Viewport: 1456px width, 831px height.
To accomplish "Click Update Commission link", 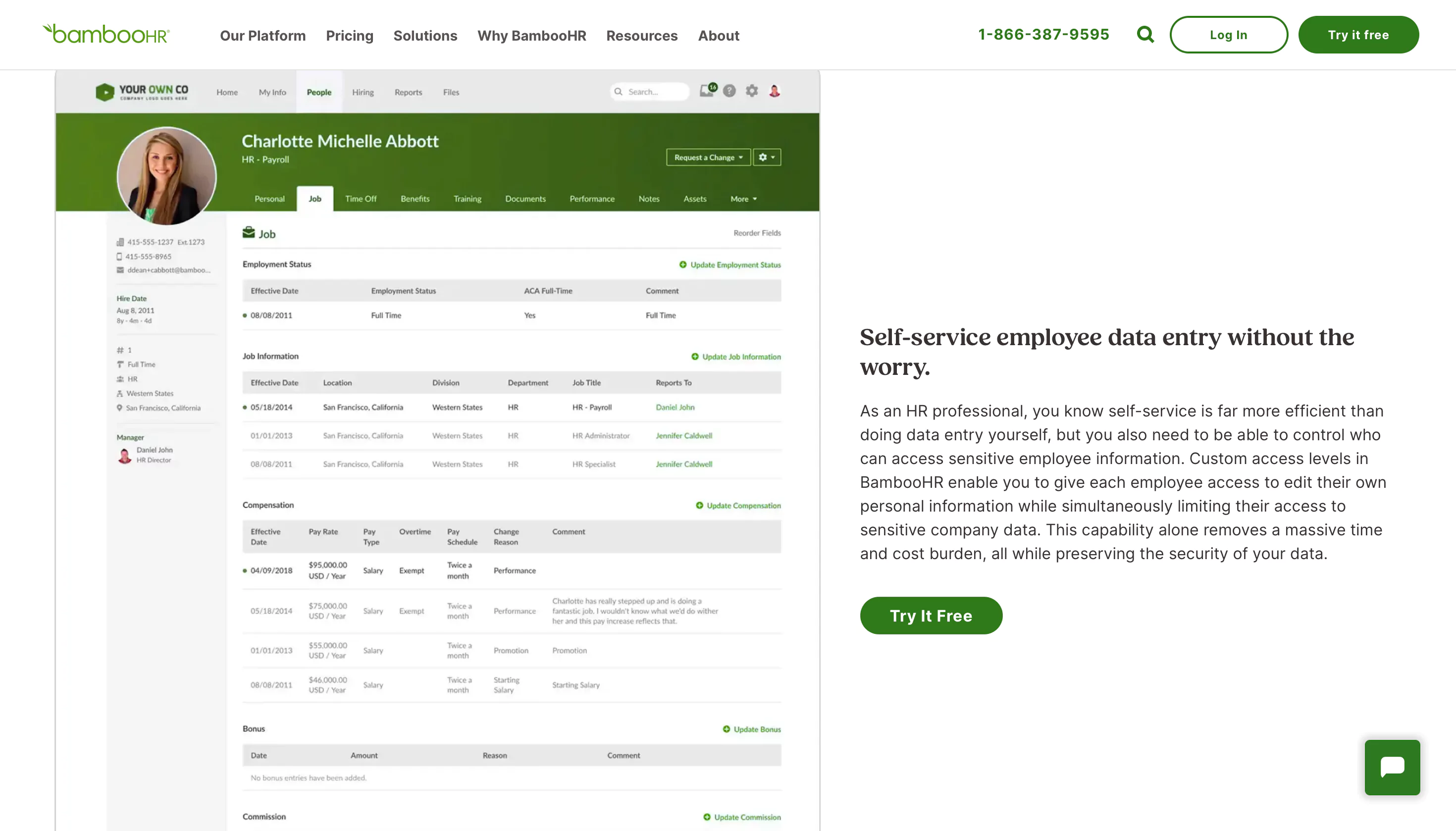I will (747, 817).
